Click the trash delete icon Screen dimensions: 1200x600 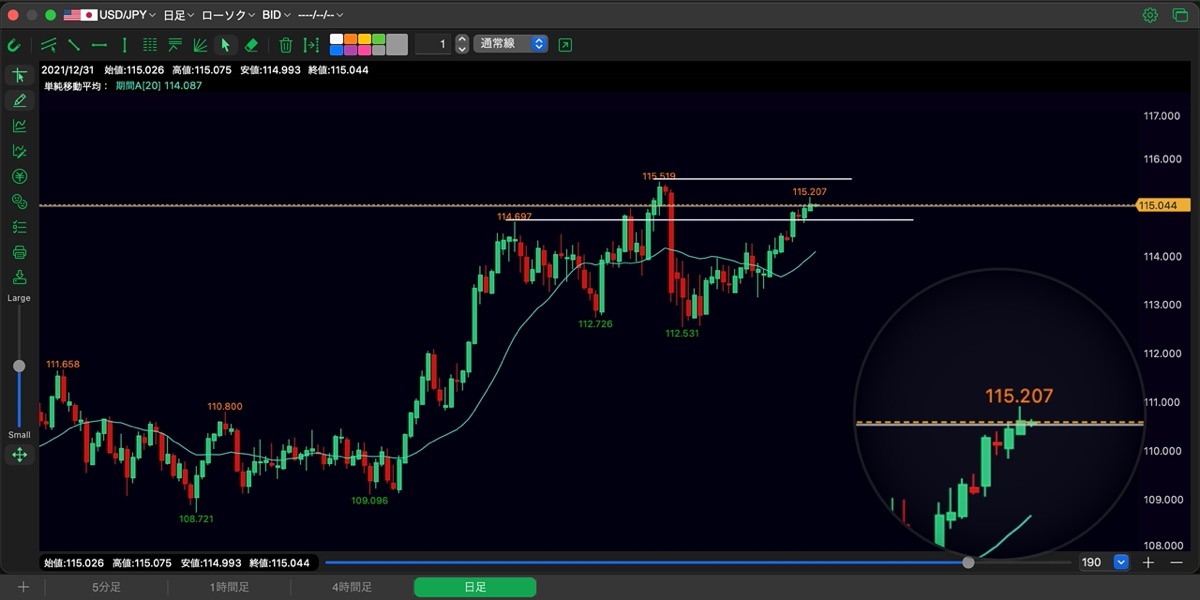click(286, 45)
